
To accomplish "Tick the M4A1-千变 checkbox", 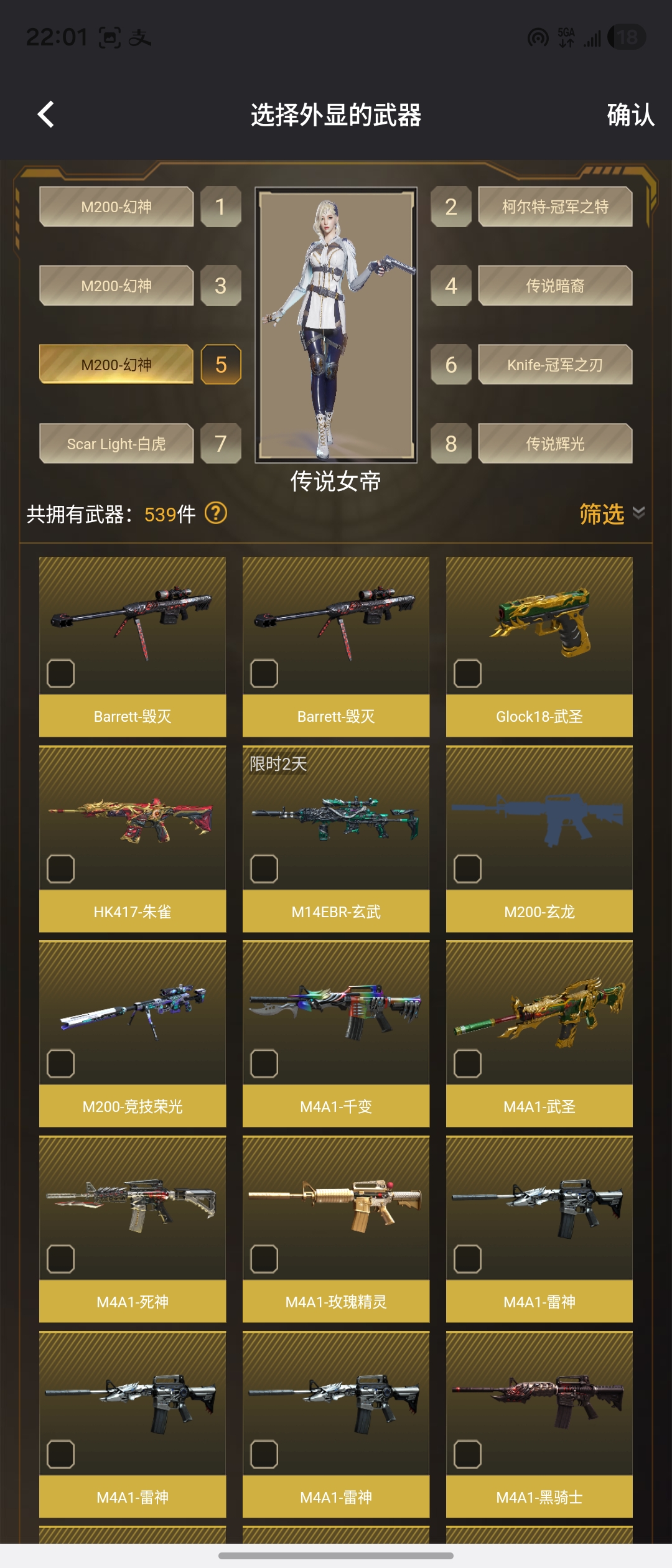I will (264, 1063).
